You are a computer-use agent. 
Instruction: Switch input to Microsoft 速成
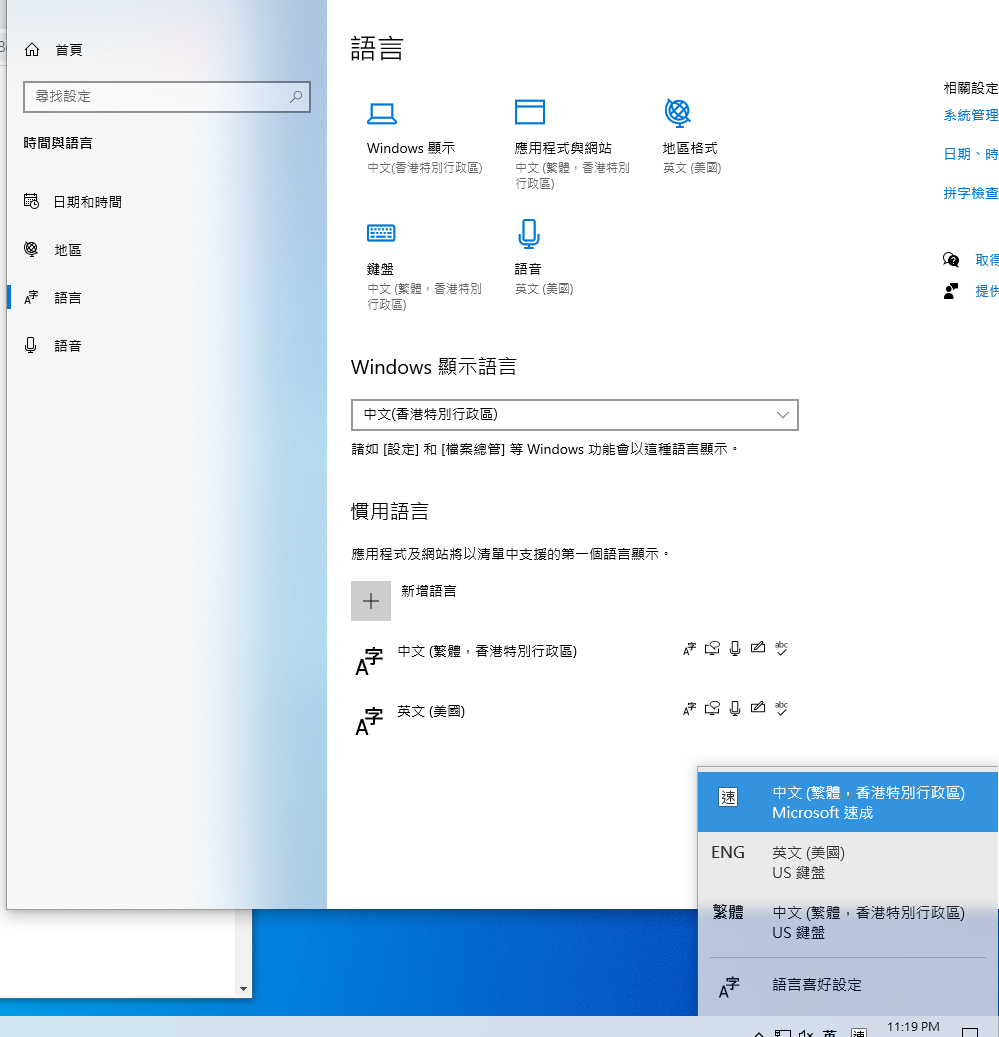[848, 802]
